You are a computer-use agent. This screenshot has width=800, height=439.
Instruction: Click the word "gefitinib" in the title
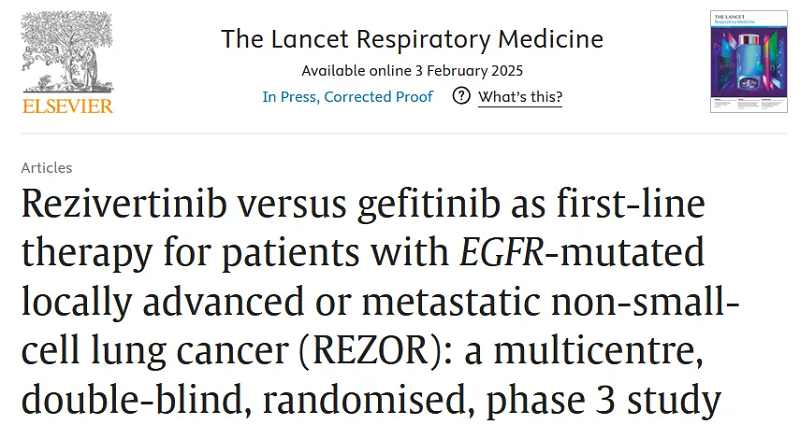pos(429,204)
